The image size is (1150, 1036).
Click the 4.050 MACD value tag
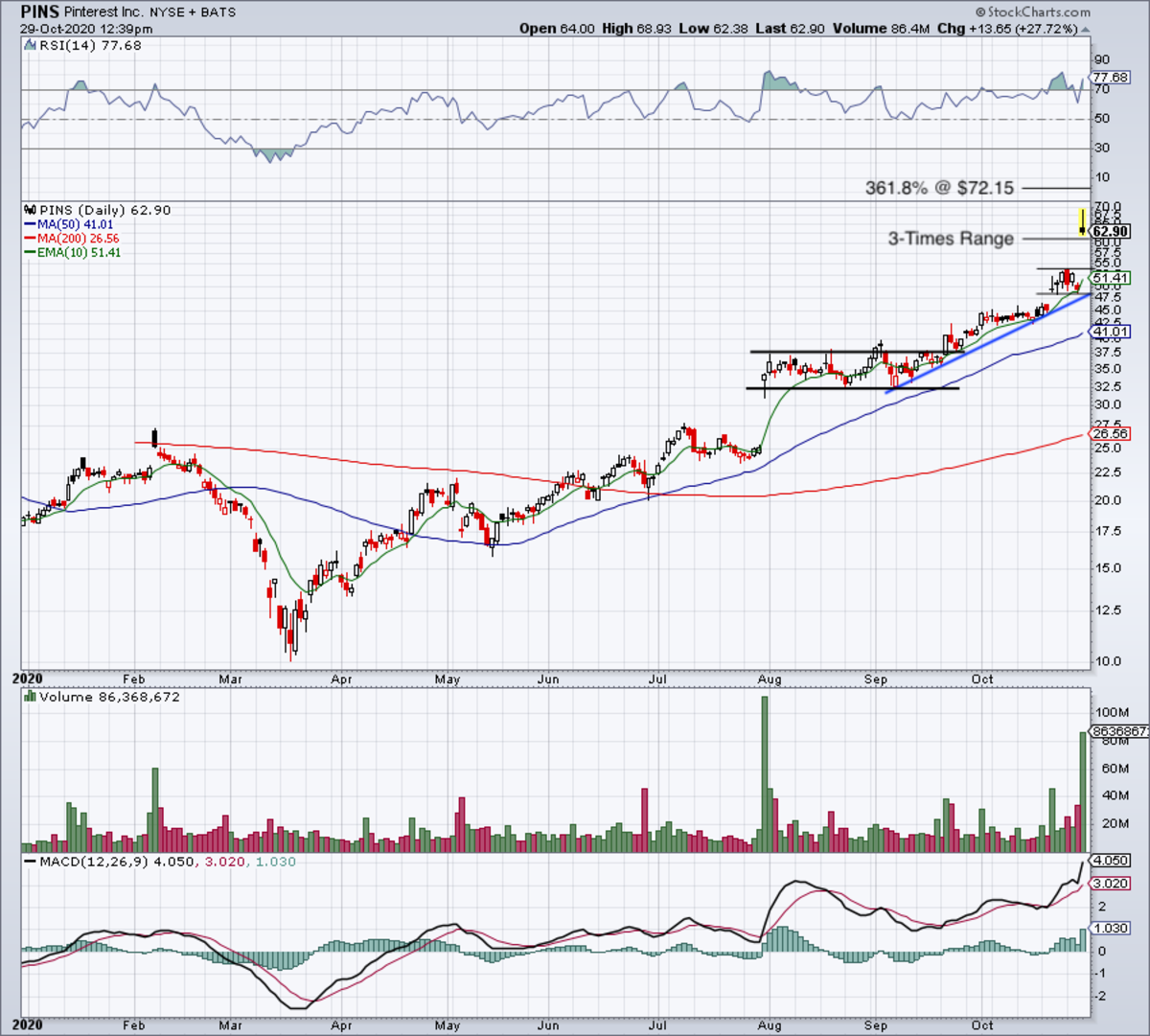[1111, 861]
